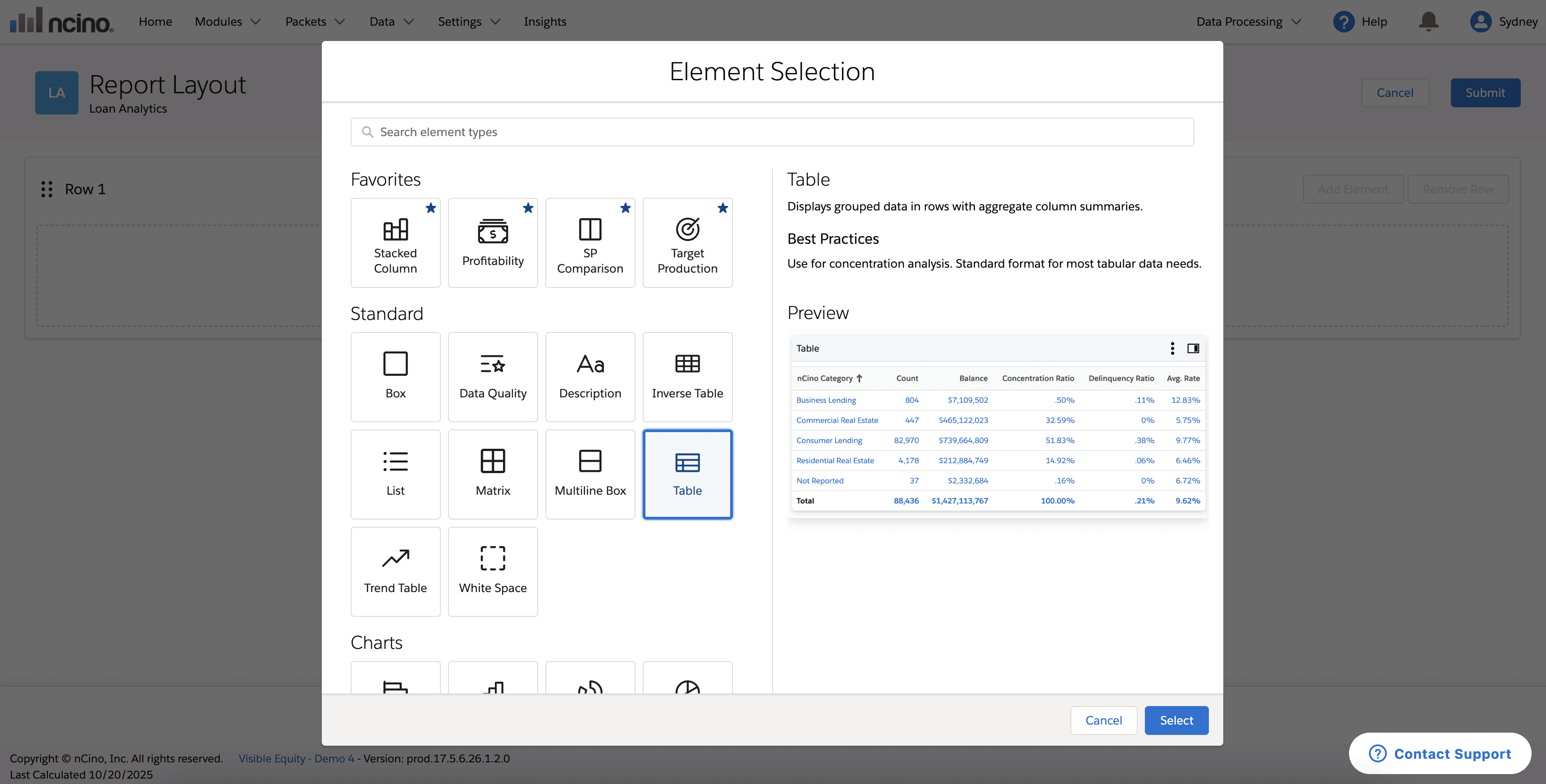Open the Home menu item
The height and width of the screenshot is (784, 1546).
155,22
